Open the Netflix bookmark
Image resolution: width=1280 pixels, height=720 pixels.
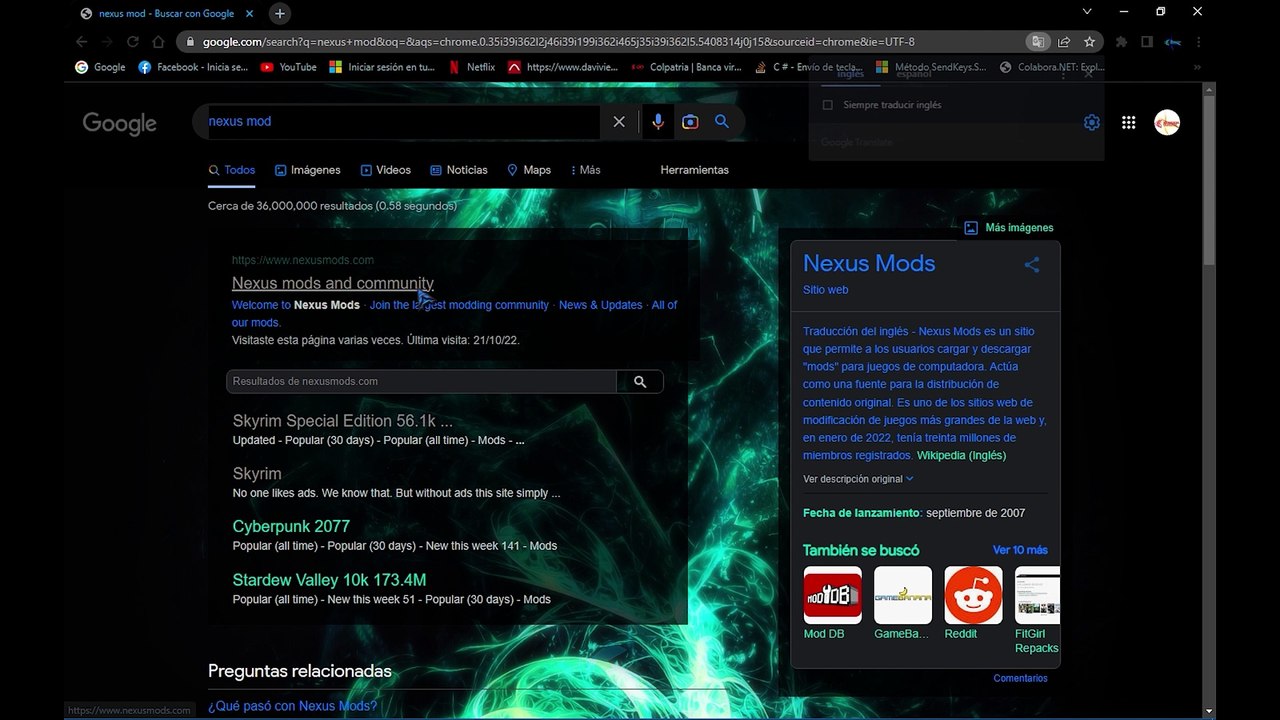[471, 67]
